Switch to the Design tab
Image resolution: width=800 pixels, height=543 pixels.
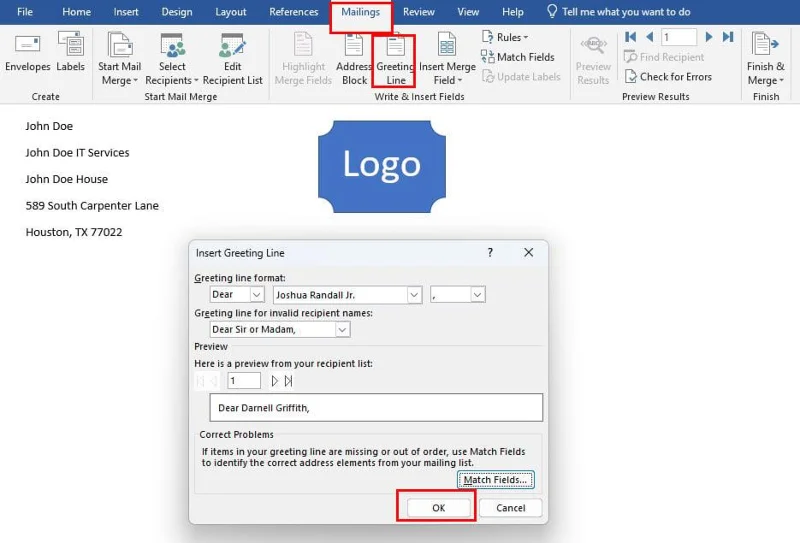pyautogui.click(x=177, y=12)
